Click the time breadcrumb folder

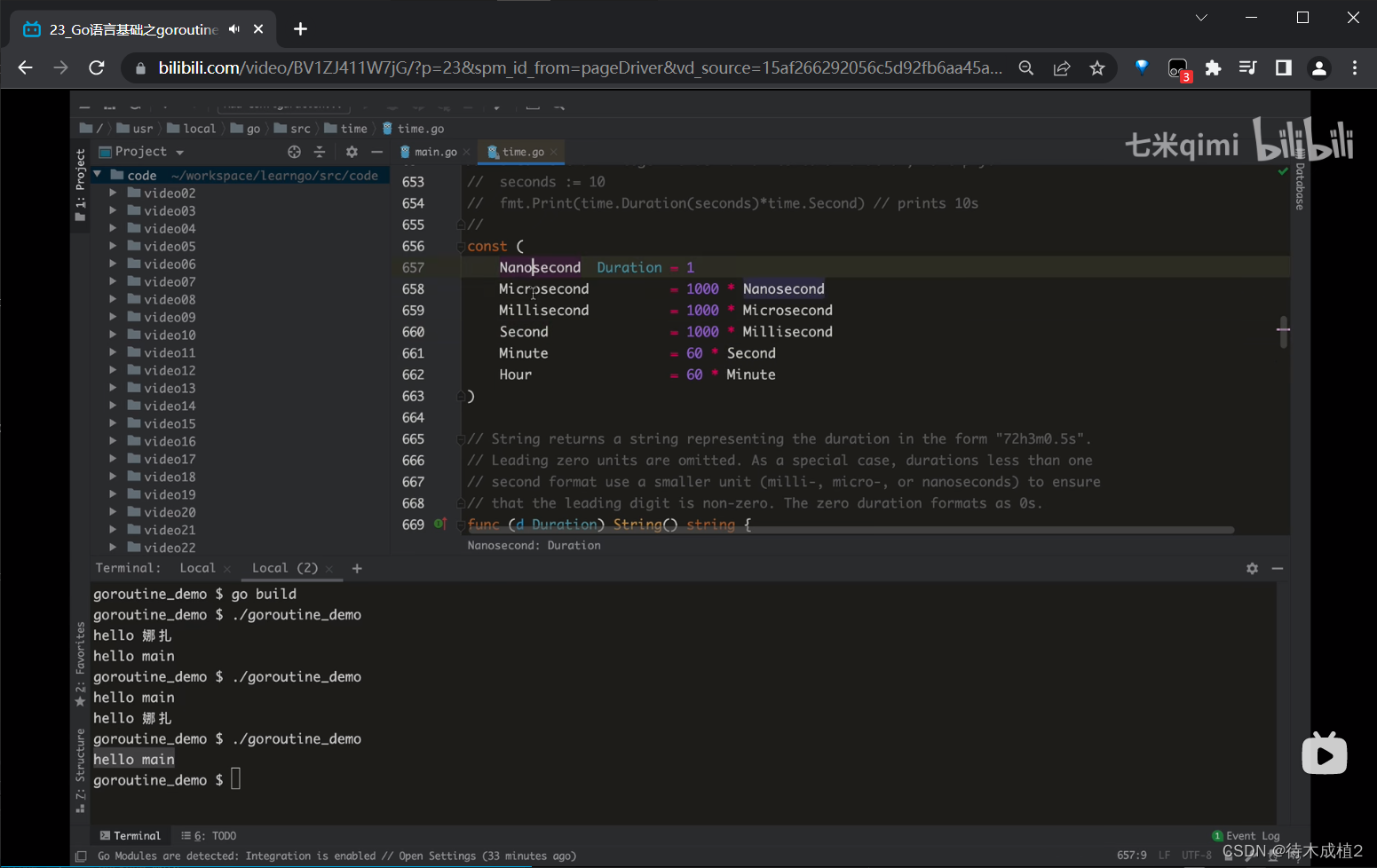tap(346, 129)
